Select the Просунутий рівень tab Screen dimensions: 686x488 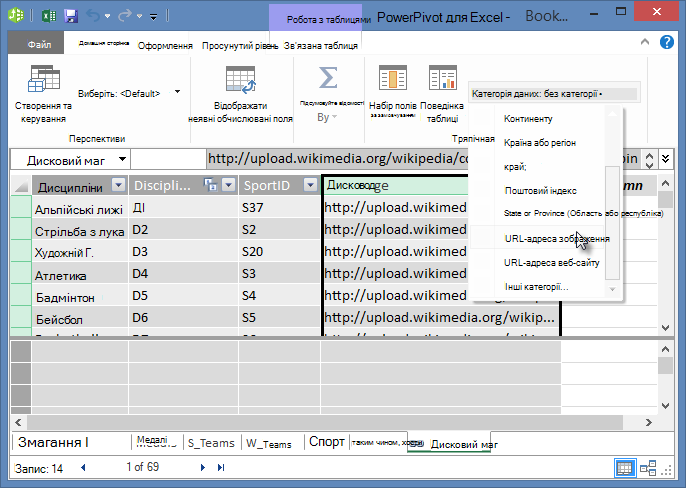tap(239, 46)
